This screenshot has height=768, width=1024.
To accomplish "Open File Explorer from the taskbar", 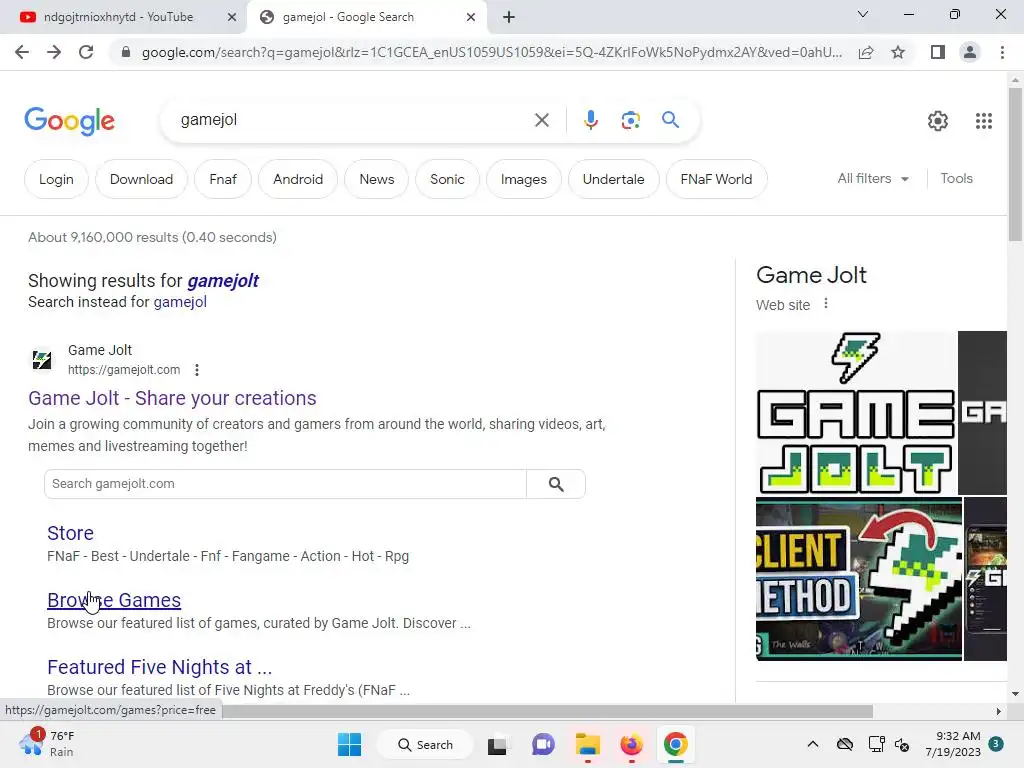I will (587, 744).
